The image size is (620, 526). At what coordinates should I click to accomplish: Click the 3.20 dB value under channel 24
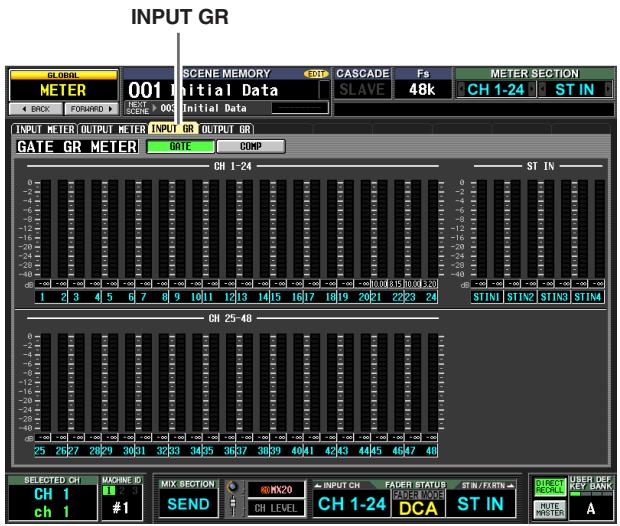429,284
